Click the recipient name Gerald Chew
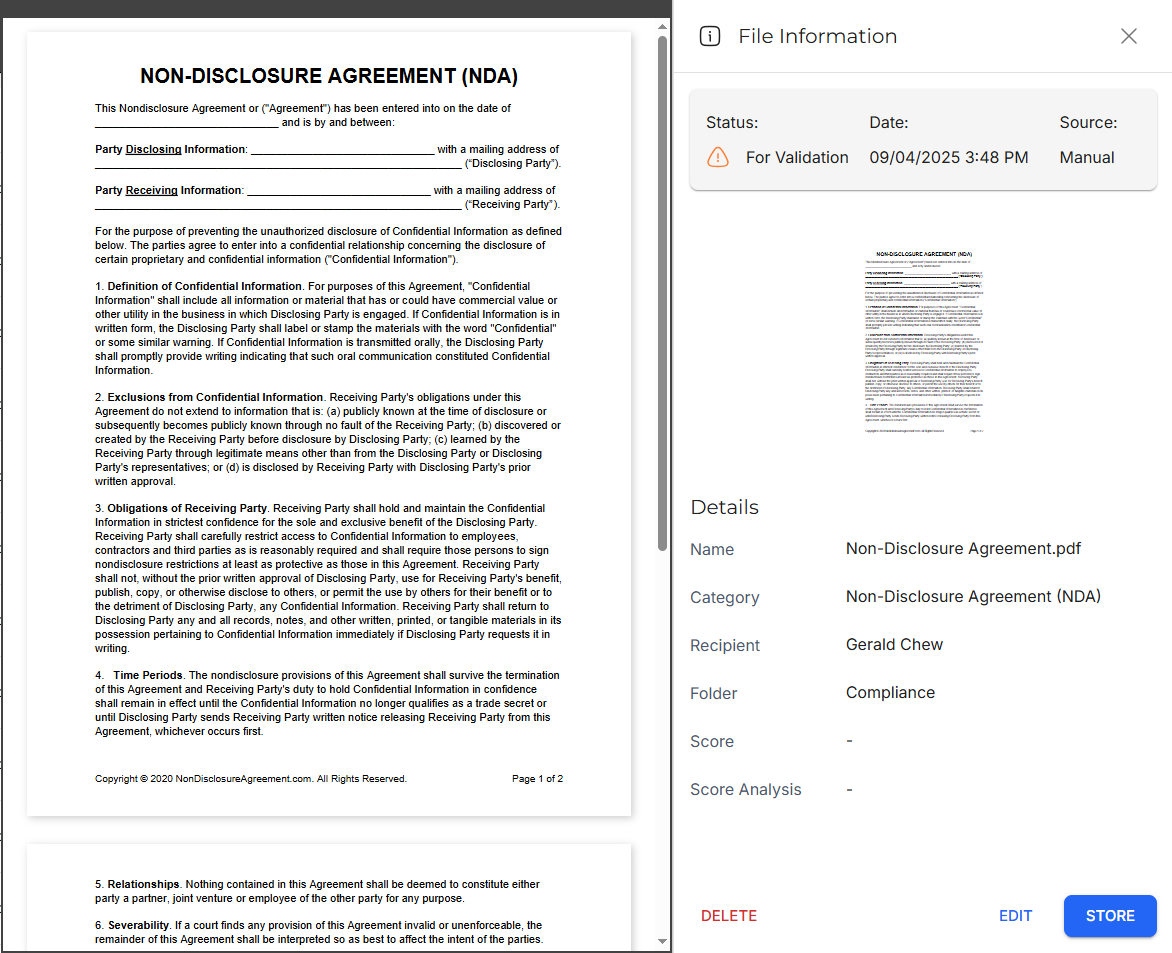 click(x=894, y=645)
